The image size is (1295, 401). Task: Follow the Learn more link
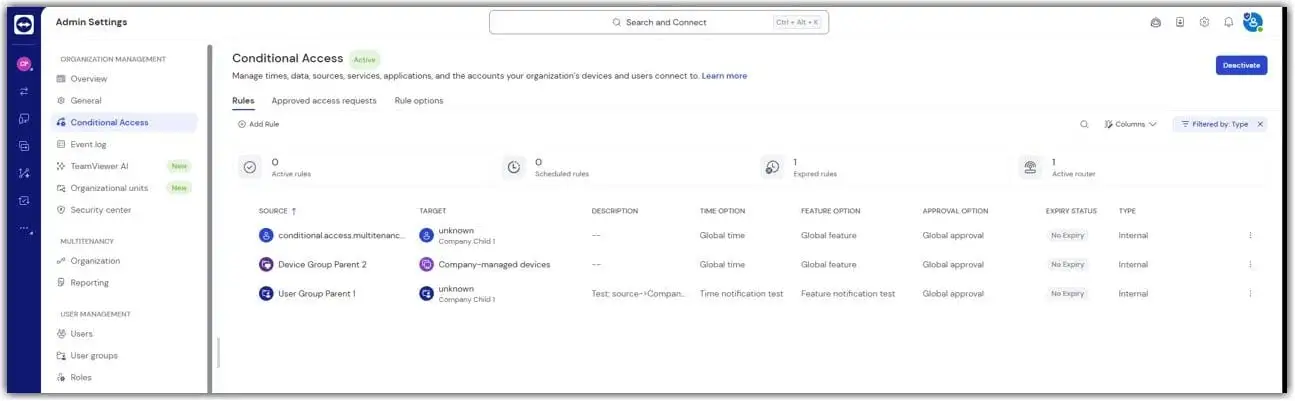pos(724,76)
